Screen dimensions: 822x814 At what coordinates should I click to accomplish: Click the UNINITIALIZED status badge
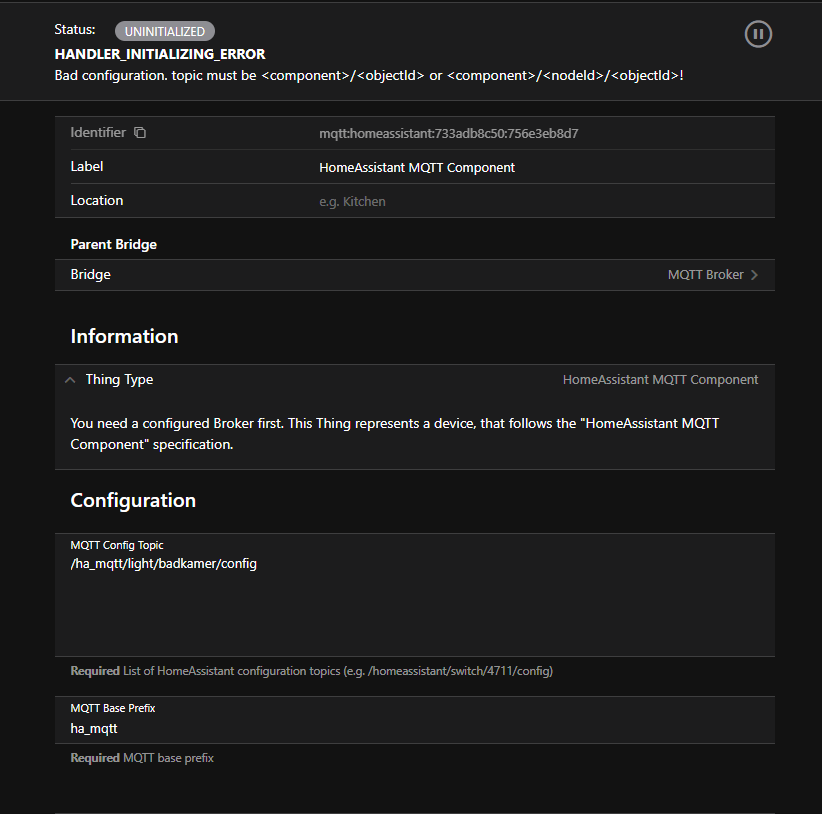[164, 32]
